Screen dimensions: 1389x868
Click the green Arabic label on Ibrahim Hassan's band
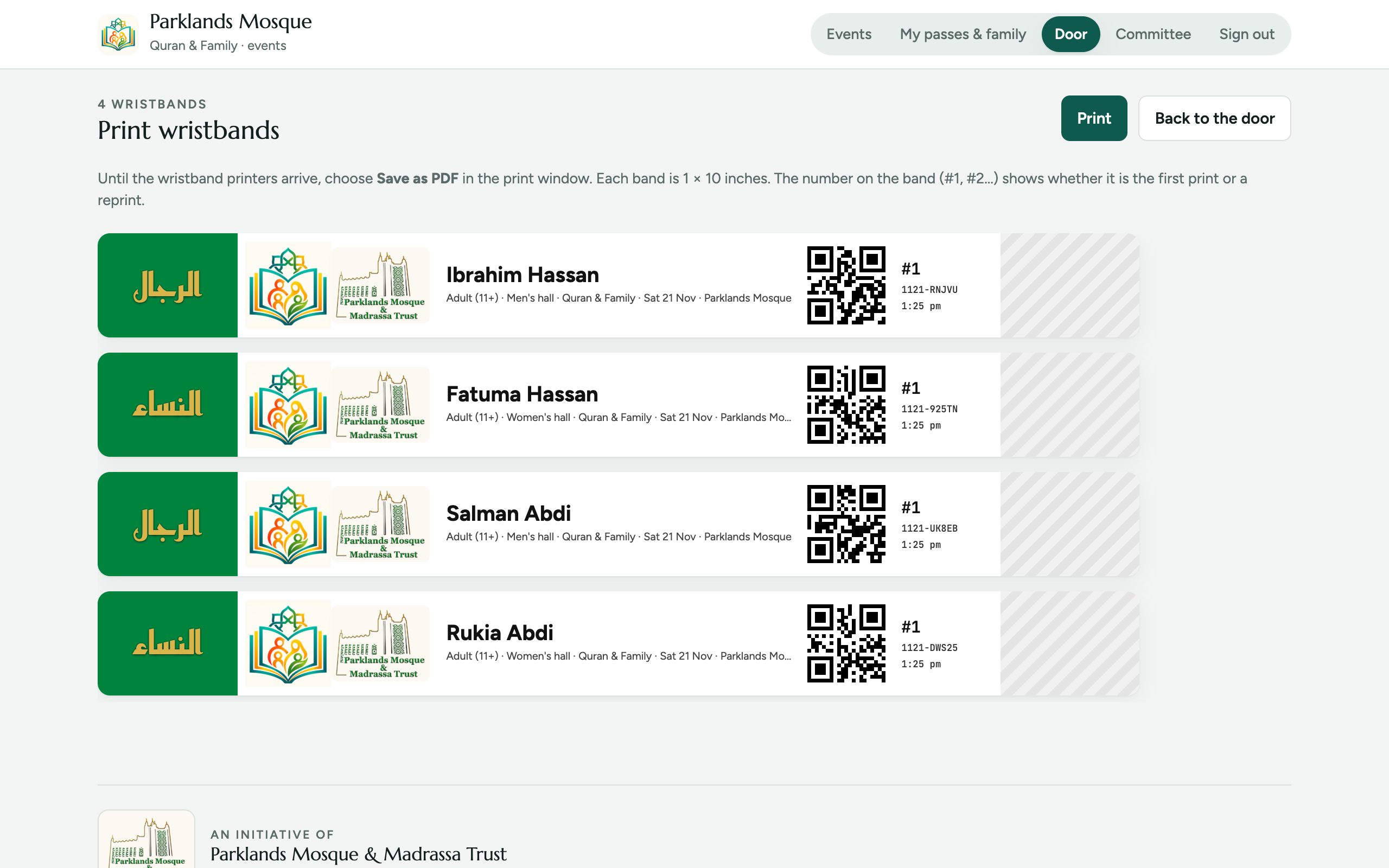[x=168, y=285]
